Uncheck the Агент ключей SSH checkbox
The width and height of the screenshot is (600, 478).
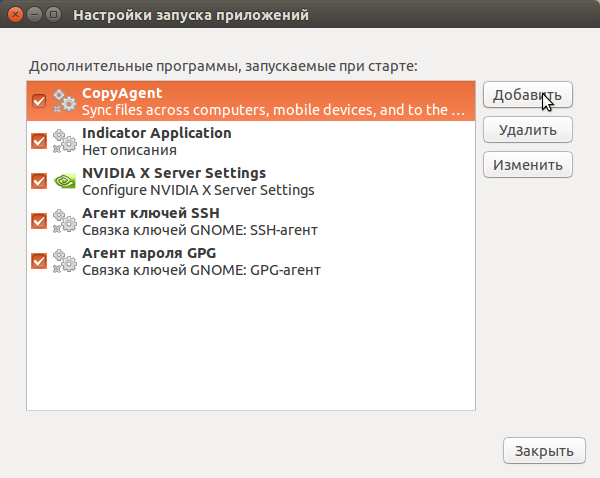coord(39,221)
